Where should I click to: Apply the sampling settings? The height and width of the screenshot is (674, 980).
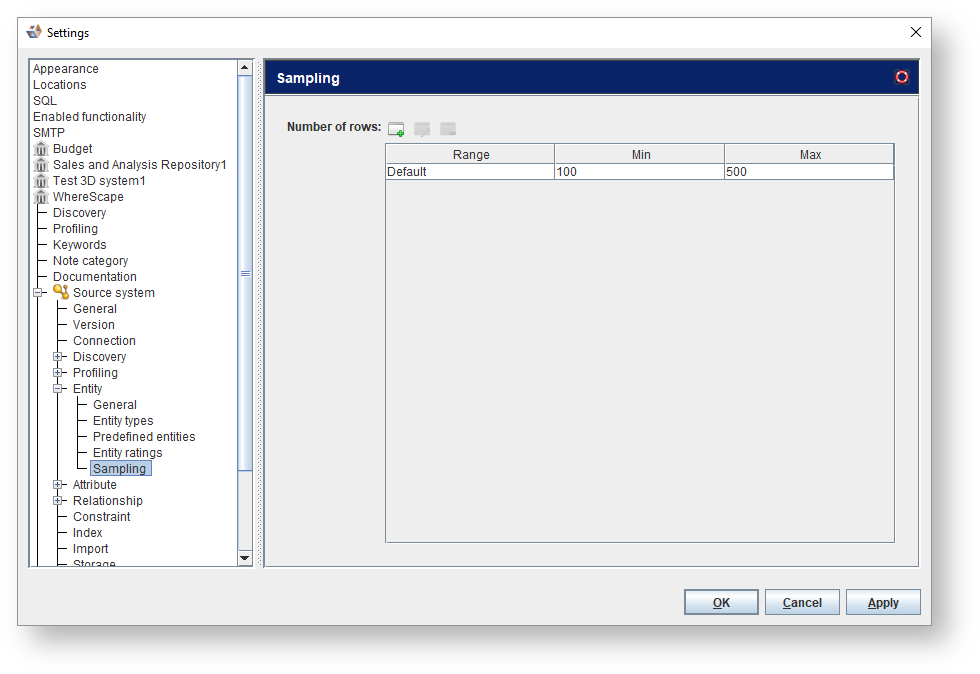coord(883,602)
